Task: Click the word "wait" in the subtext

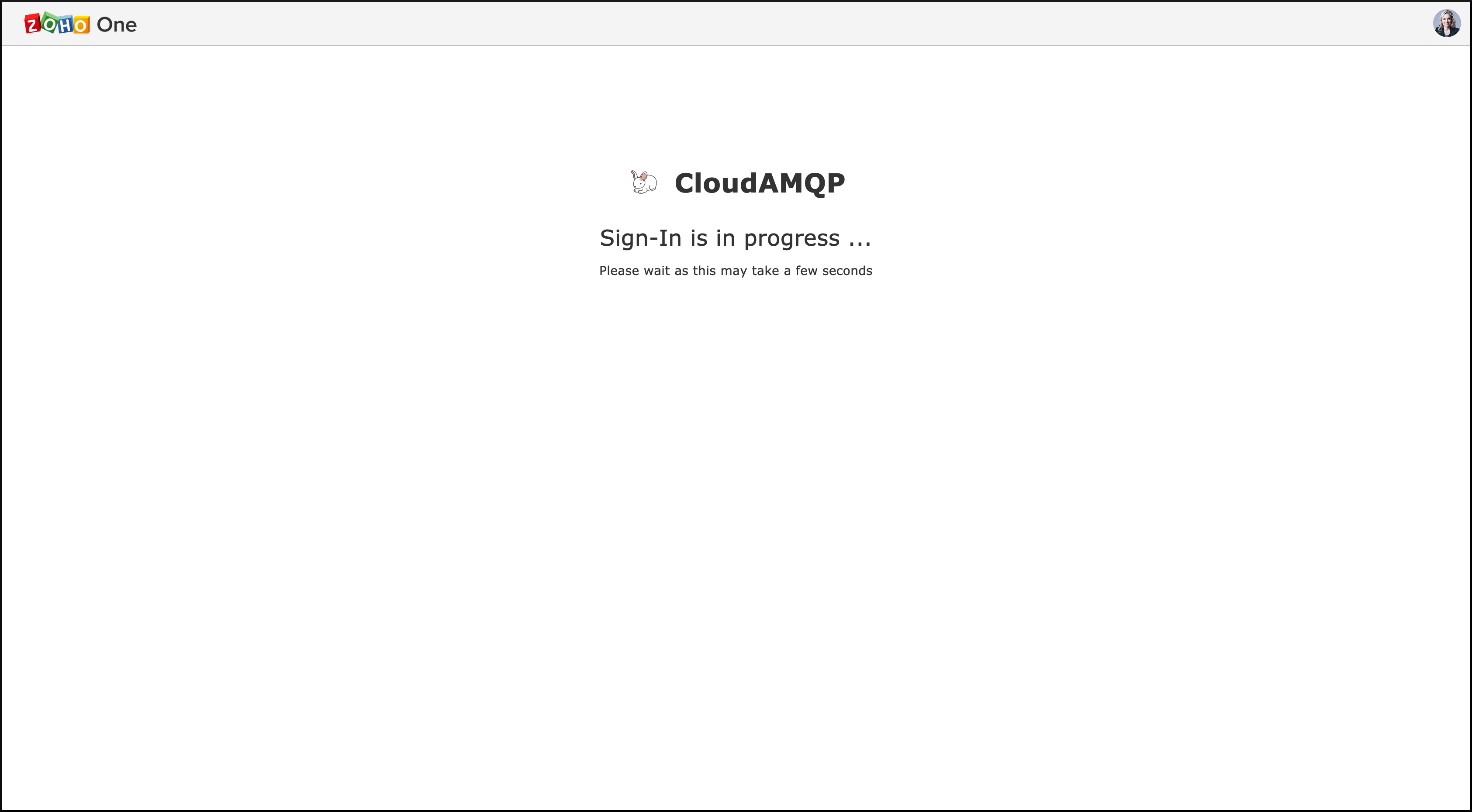Action: coord(657,271)
